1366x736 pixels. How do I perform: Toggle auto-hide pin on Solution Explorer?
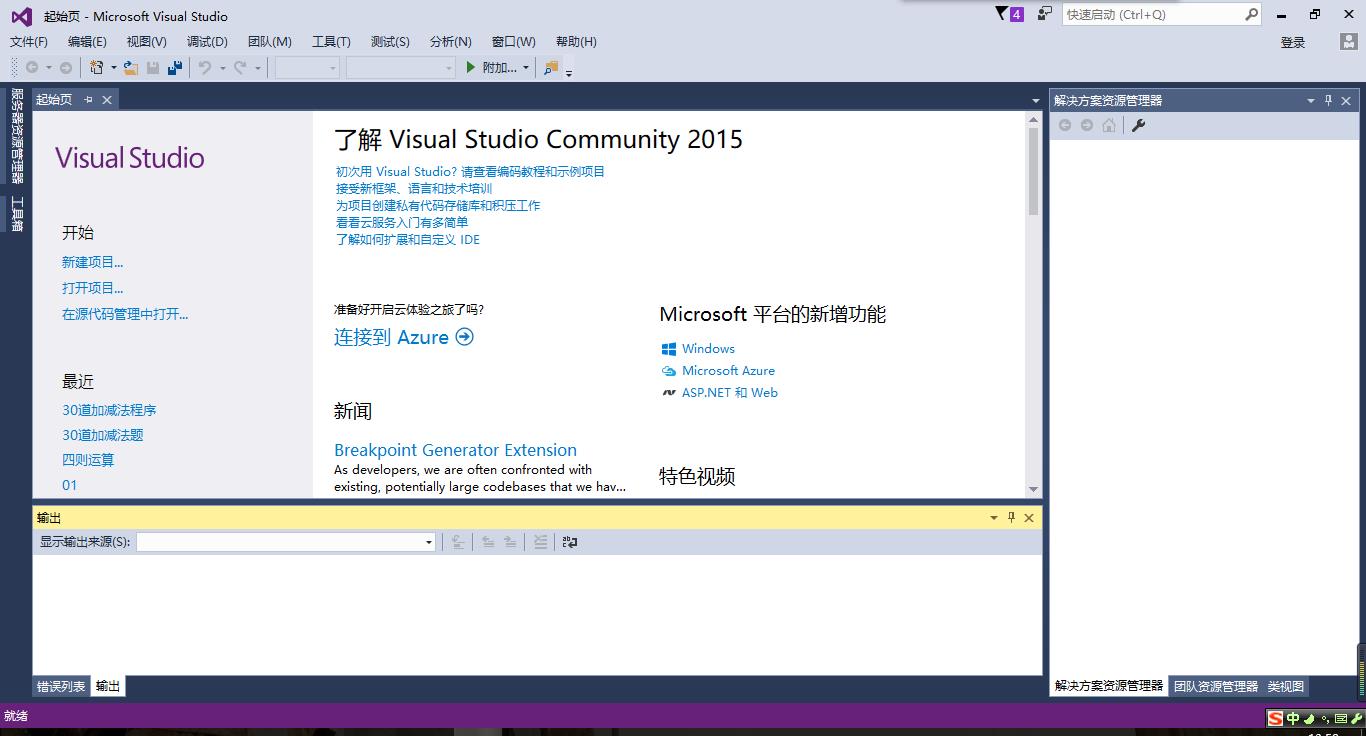click(1328, 100)
